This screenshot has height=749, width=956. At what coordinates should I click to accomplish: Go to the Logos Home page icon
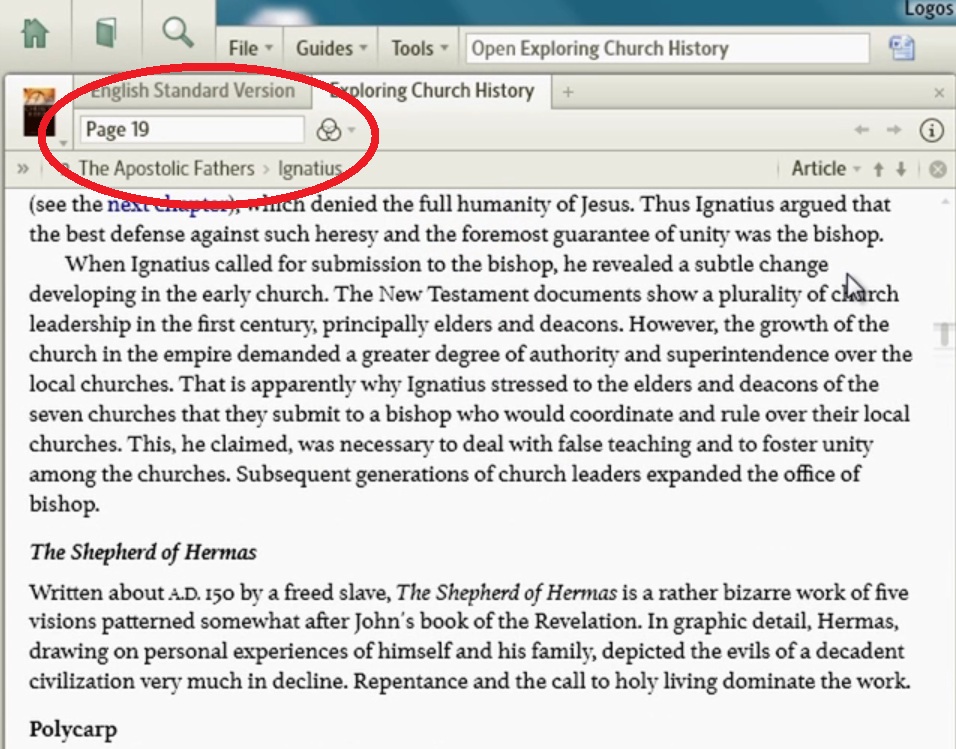(x=35, y=32)
